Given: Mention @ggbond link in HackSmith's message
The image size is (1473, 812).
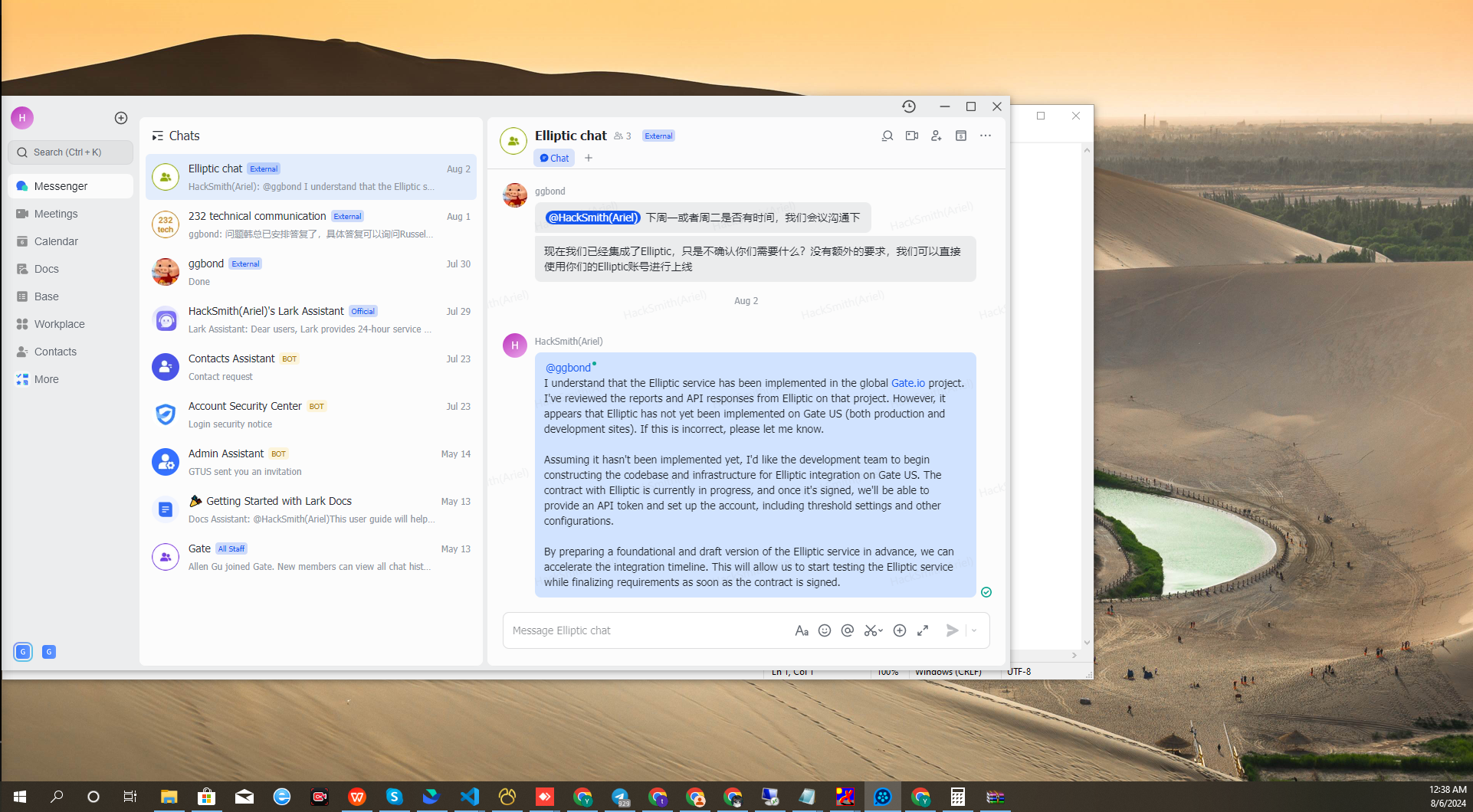Looking at the screenshot, I should point(567,367).
